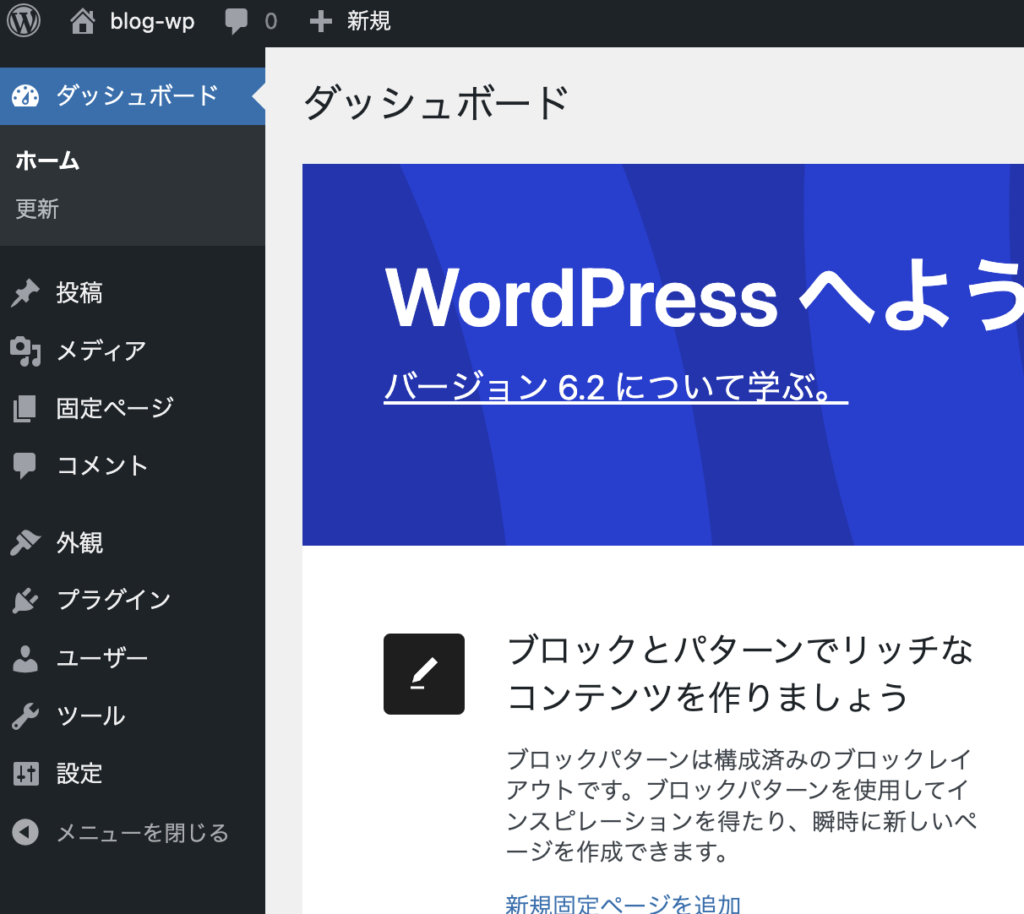
Task: Open the プラグイン menu
Action: [133, 601]
